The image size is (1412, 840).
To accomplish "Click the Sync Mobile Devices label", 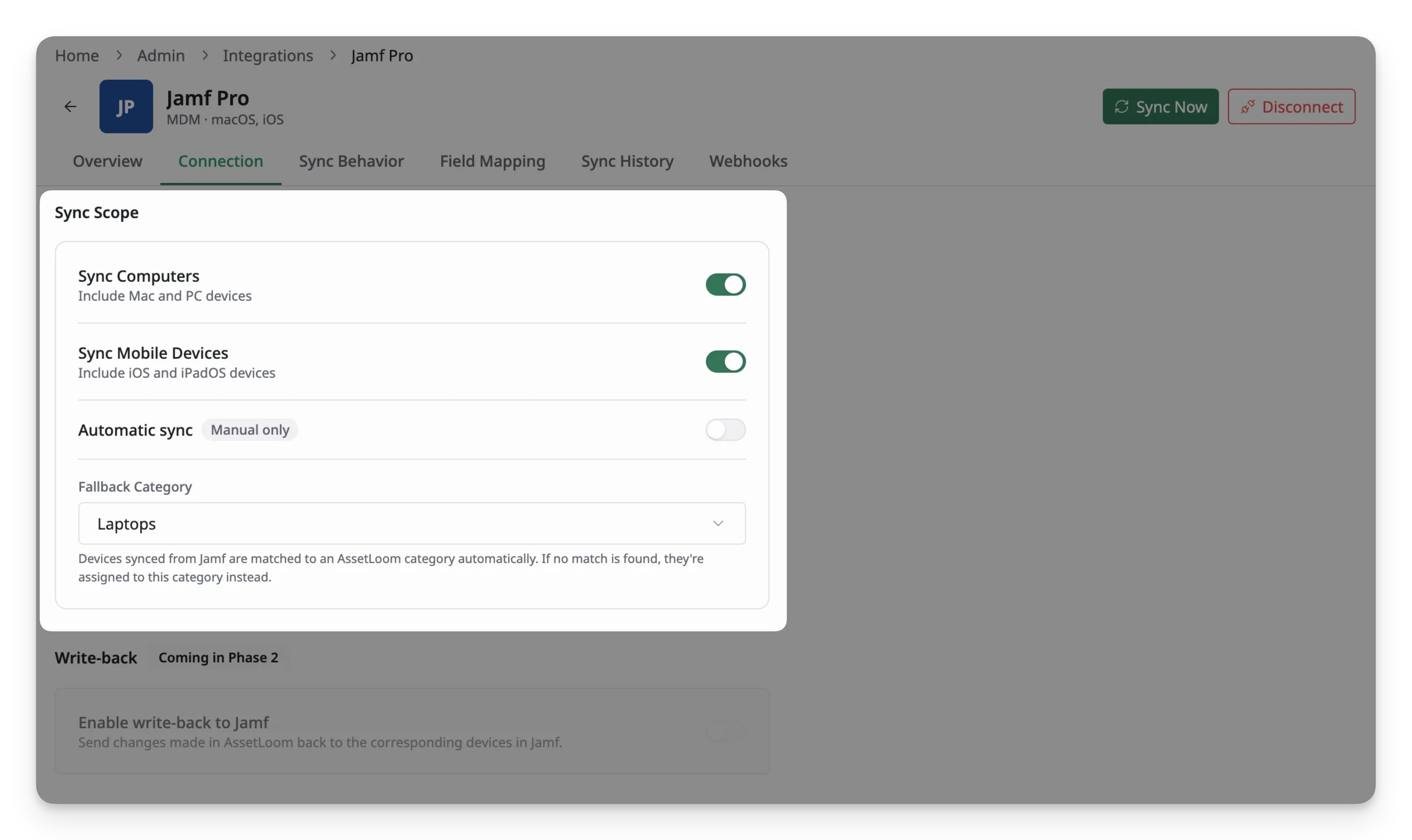I will click(153, 353).
